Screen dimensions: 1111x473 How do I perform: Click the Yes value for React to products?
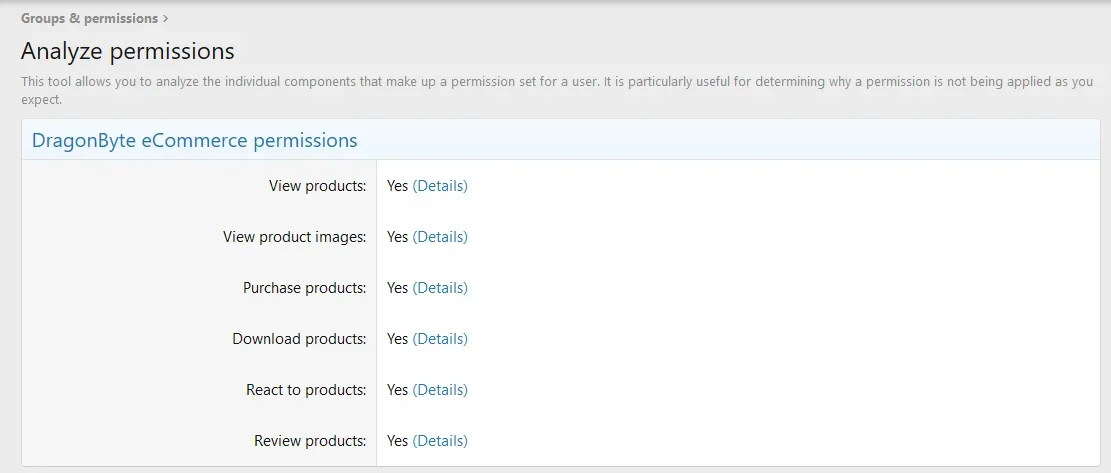(397, 389)
